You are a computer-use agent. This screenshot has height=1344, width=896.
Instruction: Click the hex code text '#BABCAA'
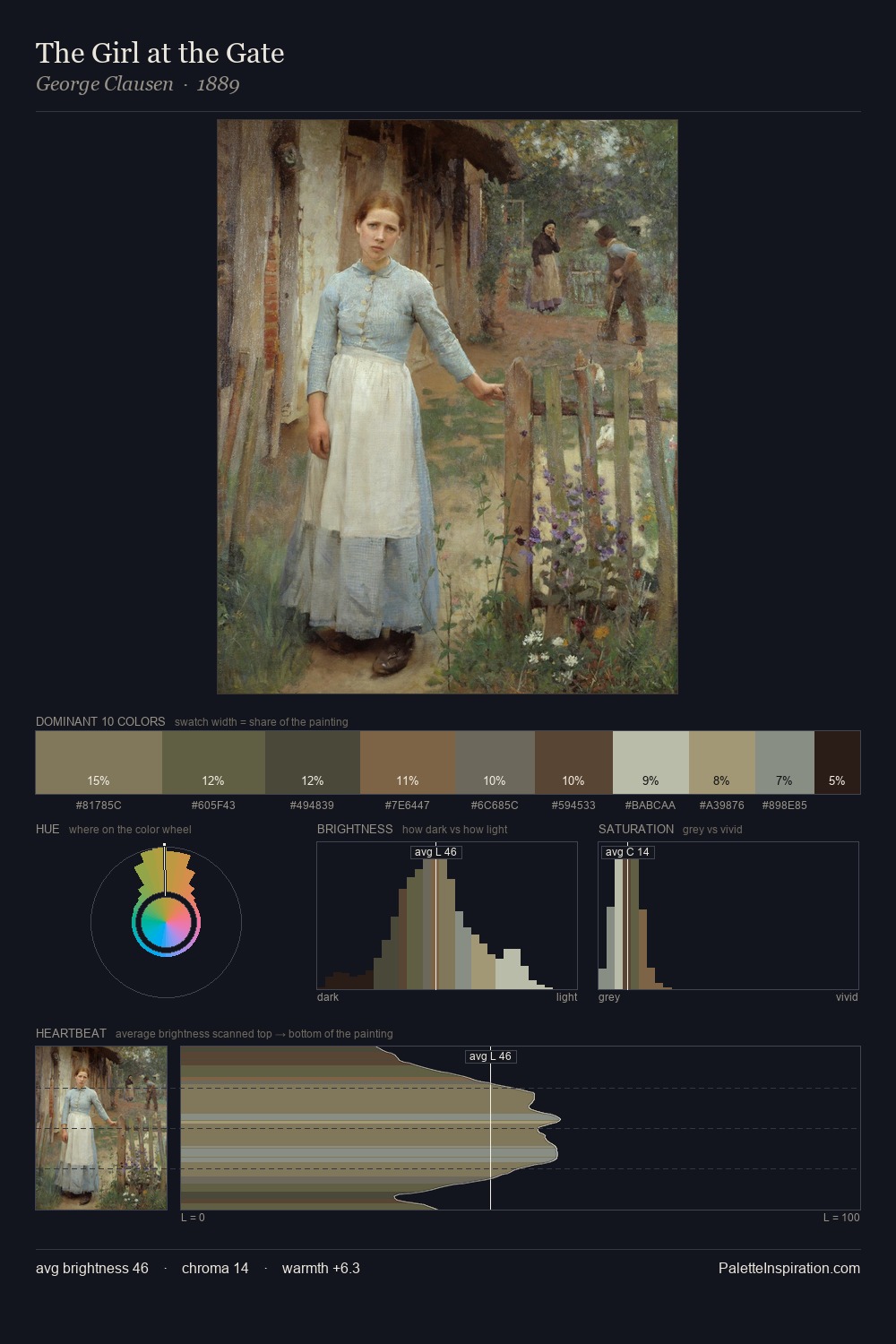point(650,806)
